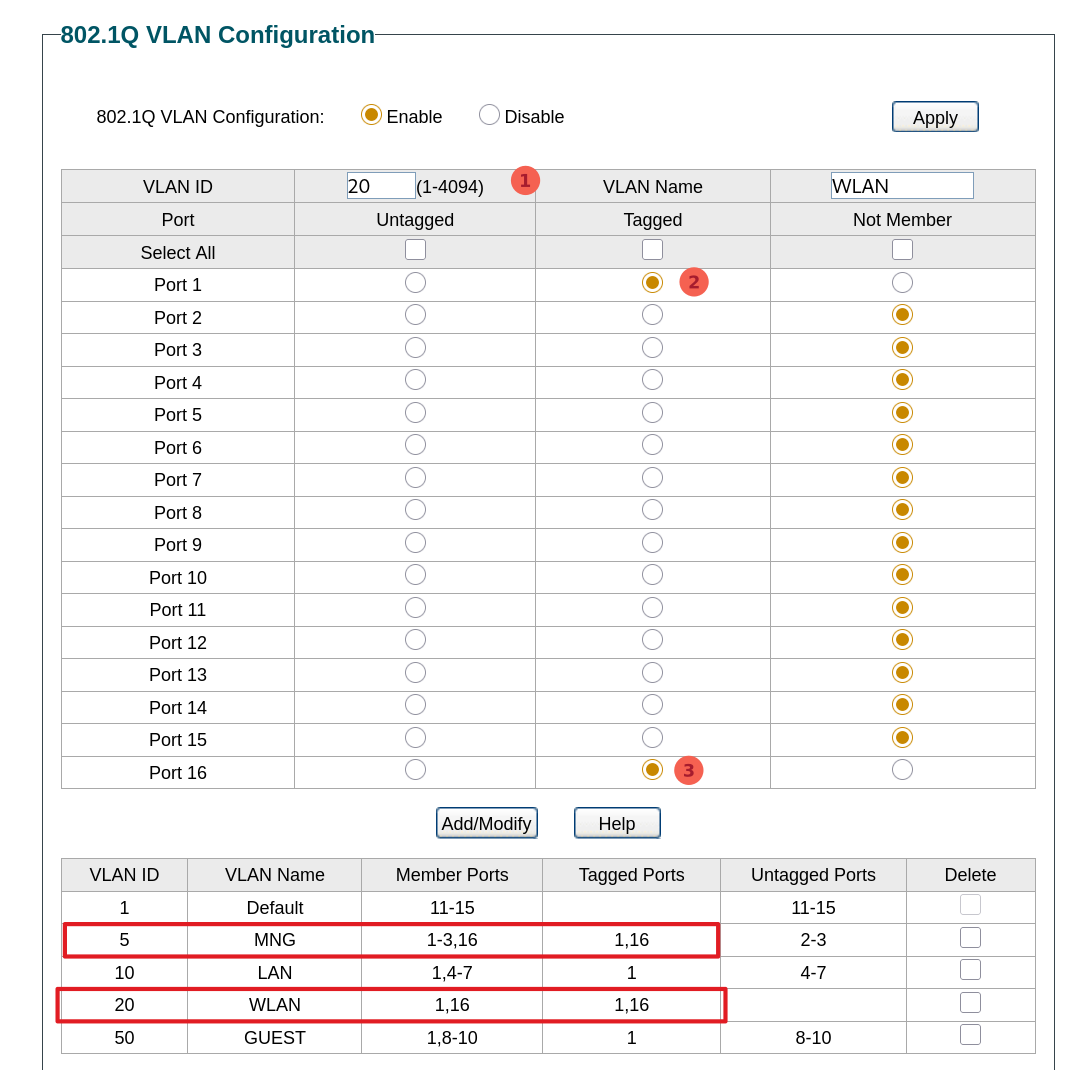Check the Select All Untagged checkbox
Screen dimensions: 1072x1070
415,250
